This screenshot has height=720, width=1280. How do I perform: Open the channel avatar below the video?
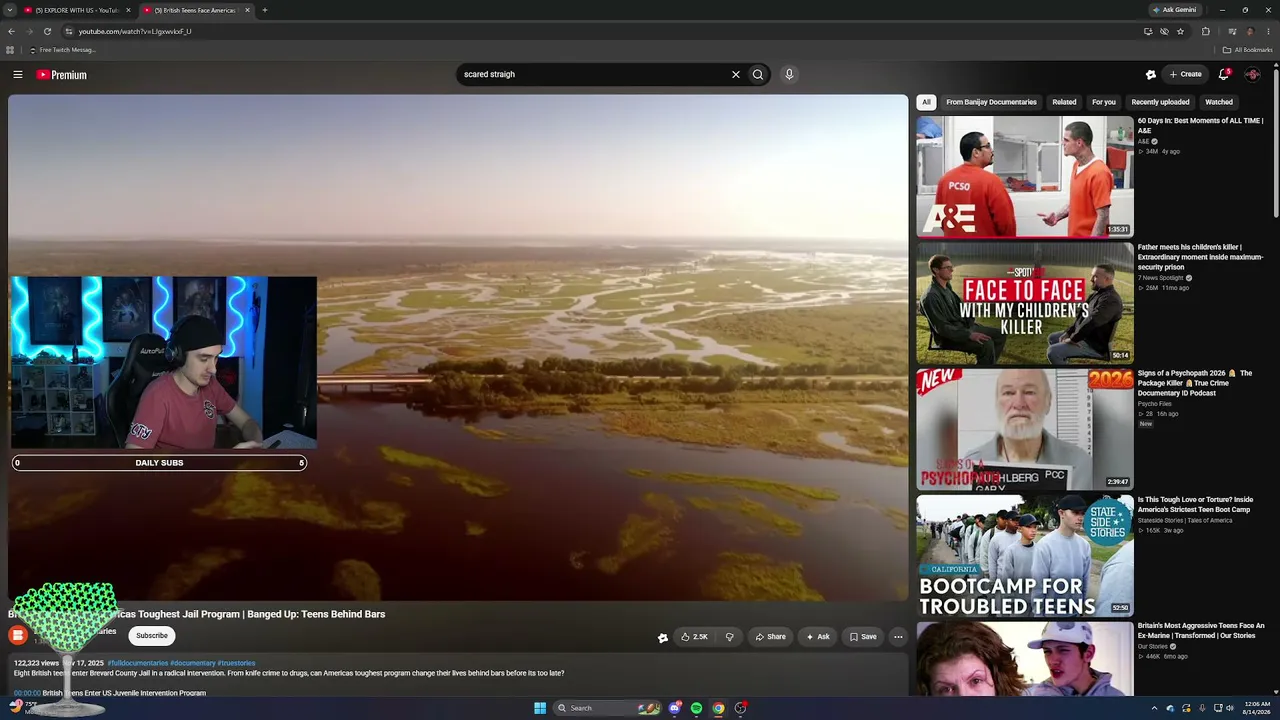[x=17, y=636]
